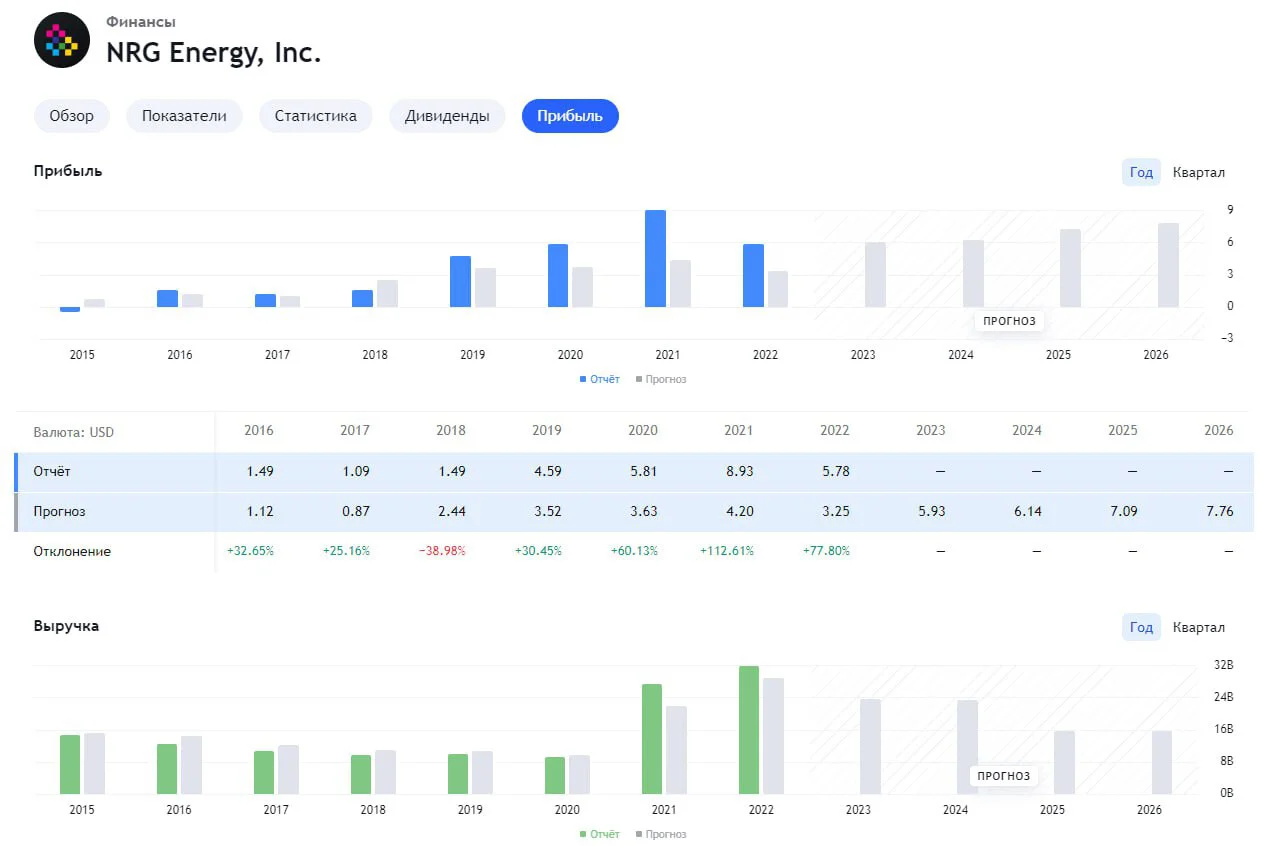This screenshot has height=846, width=1266.
Task: Click the ПРОГНОЗ label in Прибыль chart
Action: [1009, 321]
